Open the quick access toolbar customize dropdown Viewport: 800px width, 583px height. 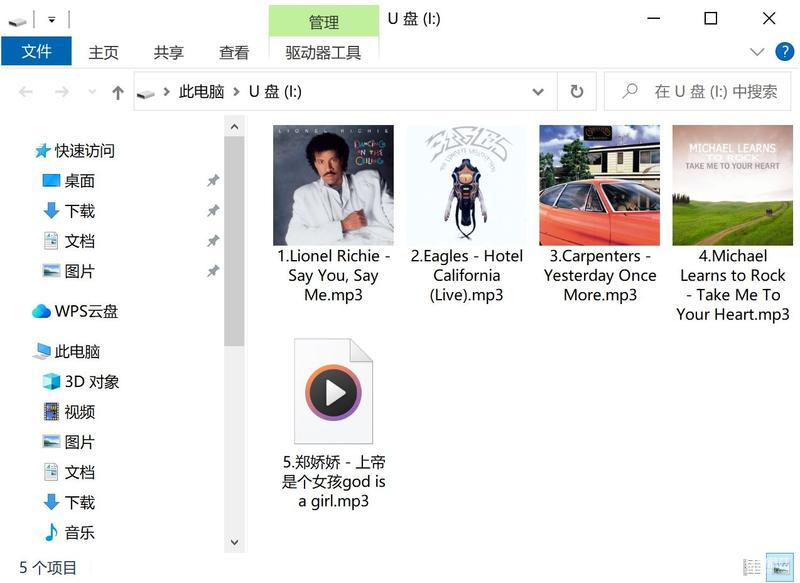pyautogui.click(x=52, y=20)
